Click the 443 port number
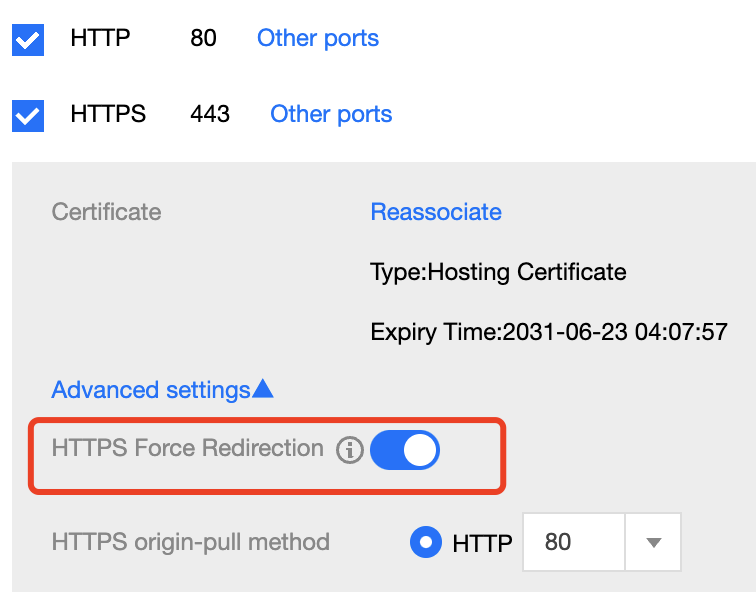 coord(210,114)
